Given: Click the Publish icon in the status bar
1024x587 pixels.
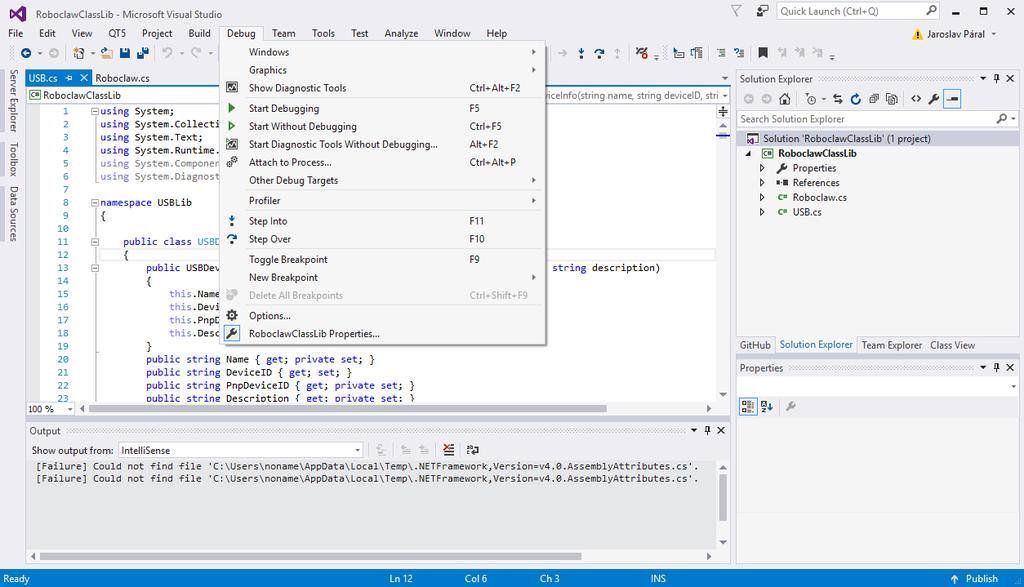Looking at the screenshot, I should click(x=954, y=579).
